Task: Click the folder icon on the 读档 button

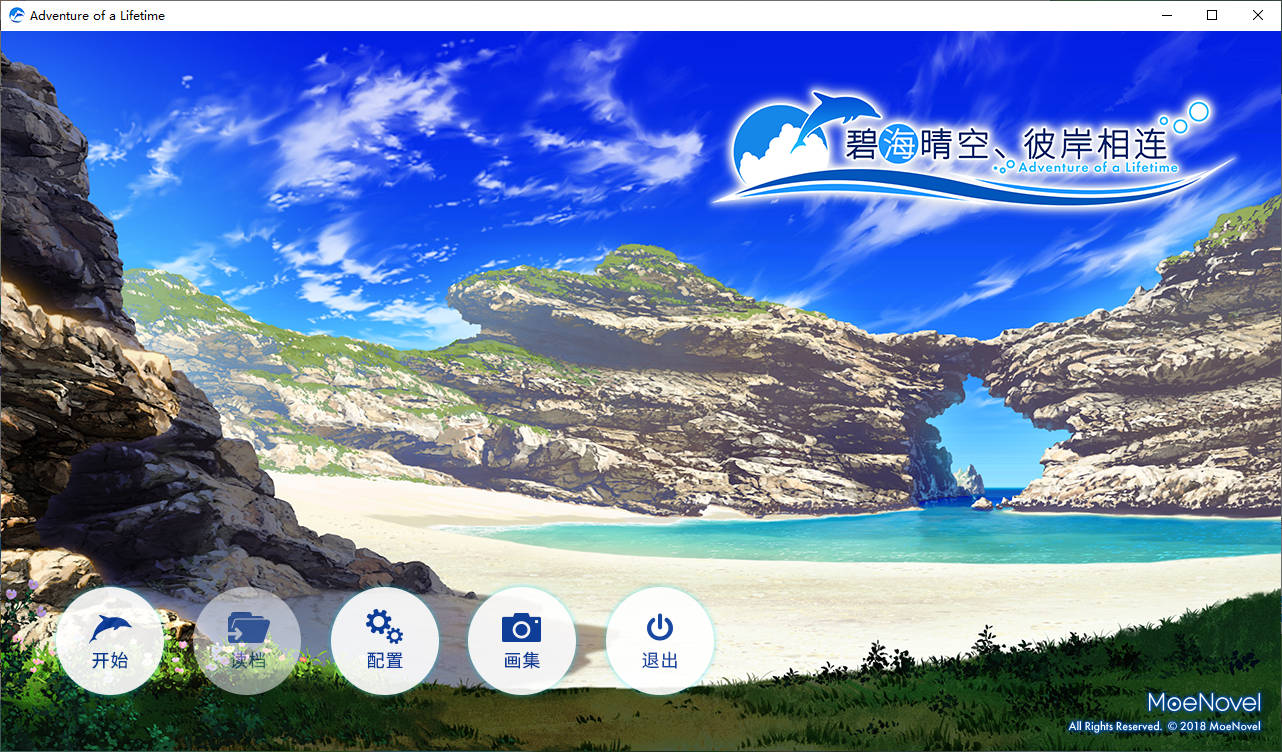Action: point(248,628)
